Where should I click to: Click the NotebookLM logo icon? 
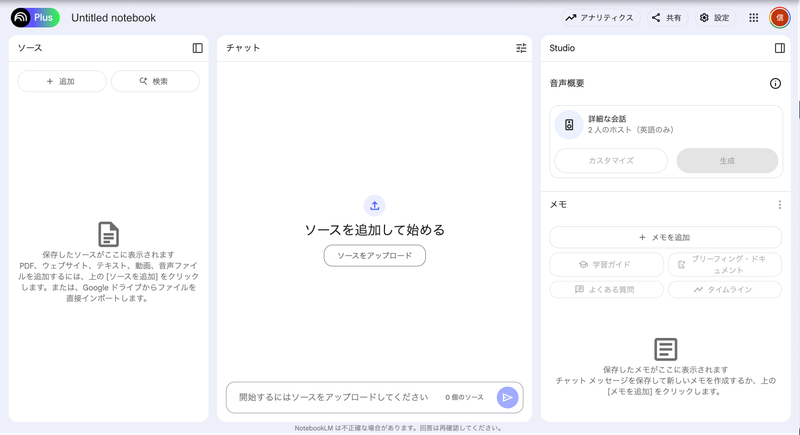pyautogui.click(x=21, y=17)
